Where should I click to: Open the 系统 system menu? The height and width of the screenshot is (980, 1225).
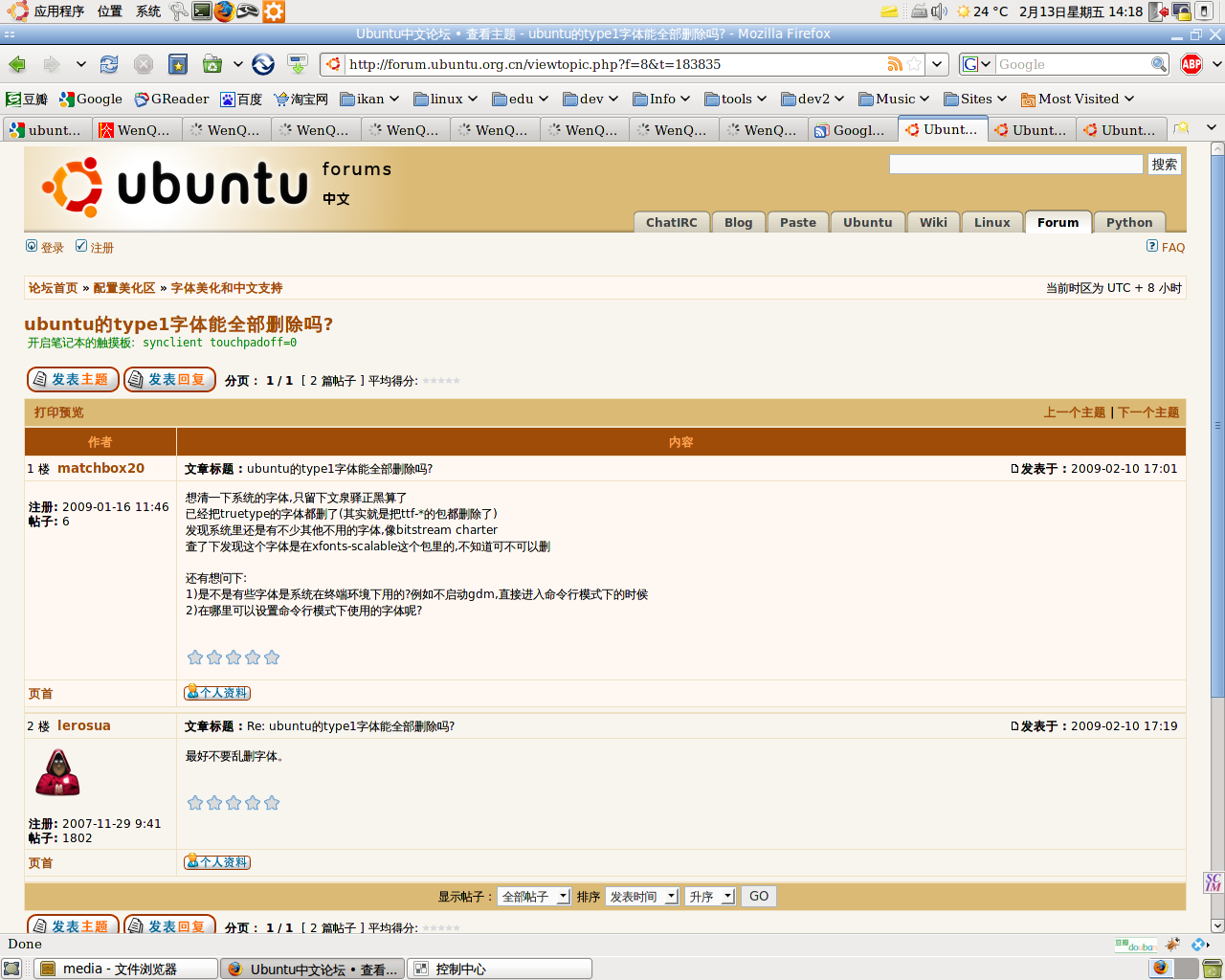148,11
